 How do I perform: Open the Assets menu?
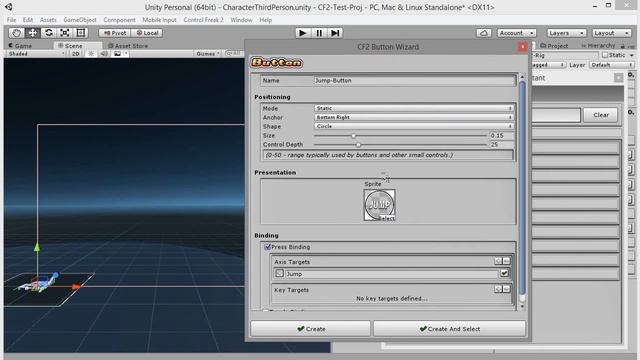[x=48, y=20]
